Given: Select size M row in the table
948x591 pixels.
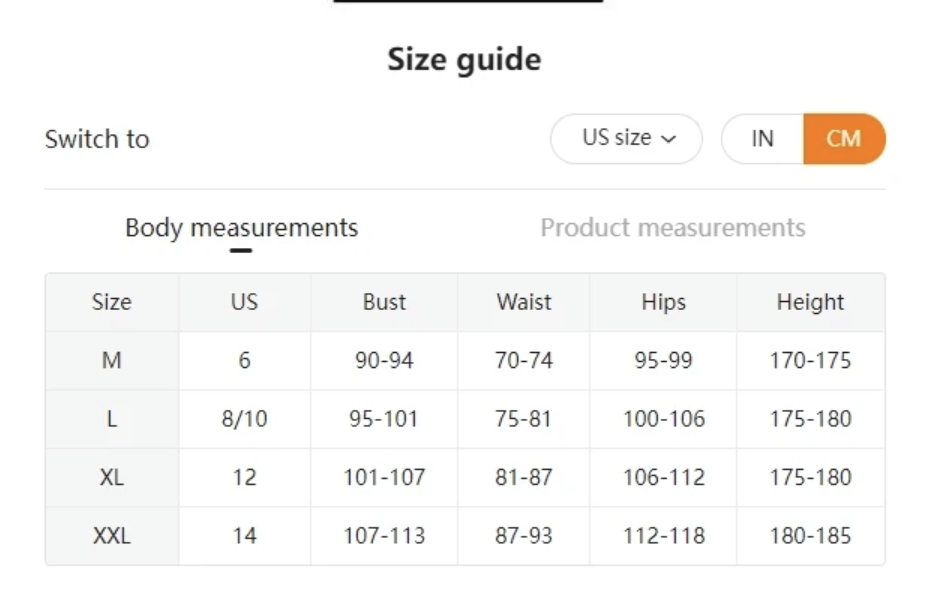Looking at the screenshot, I should point(111,361).
